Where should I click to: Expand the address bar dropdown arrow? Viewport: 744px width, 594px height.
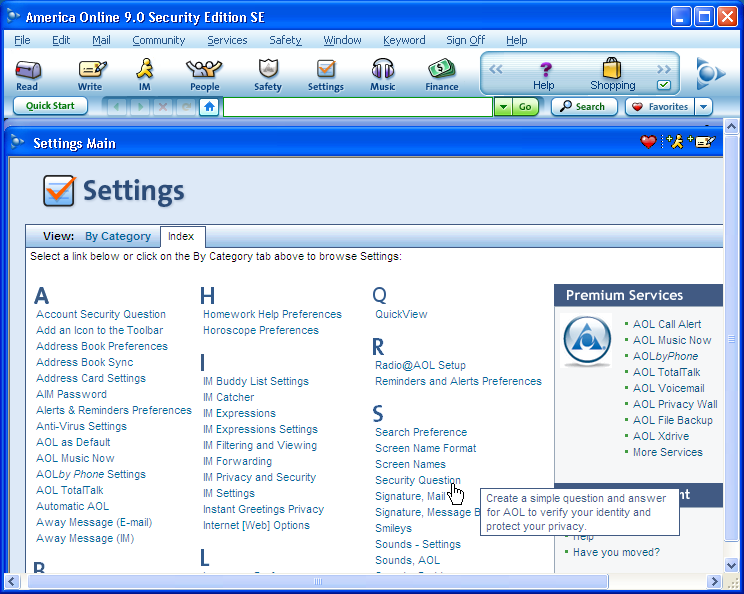click(503, 107)
